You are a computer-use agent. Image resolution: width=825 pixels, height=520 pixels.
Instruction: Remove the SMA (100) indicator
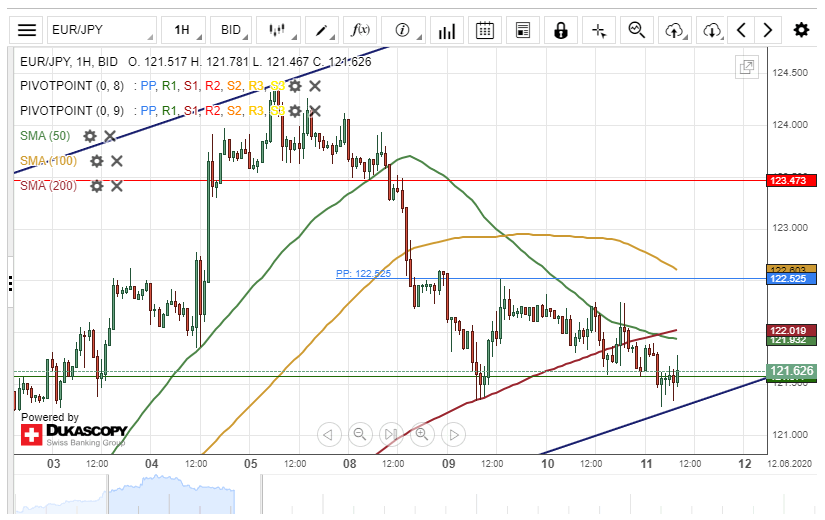[116, 161]
